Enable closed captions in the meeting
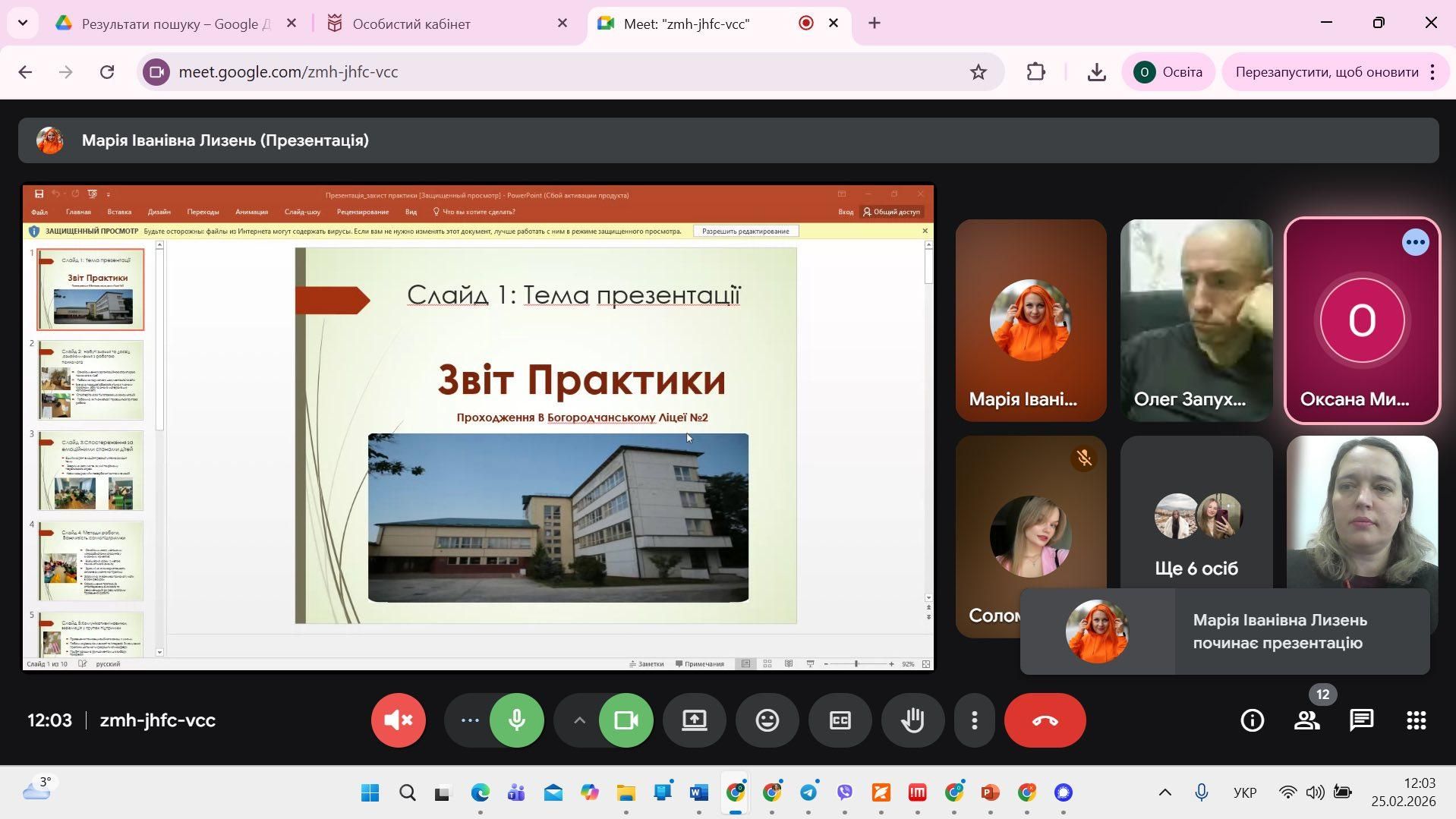 (840, 720)
